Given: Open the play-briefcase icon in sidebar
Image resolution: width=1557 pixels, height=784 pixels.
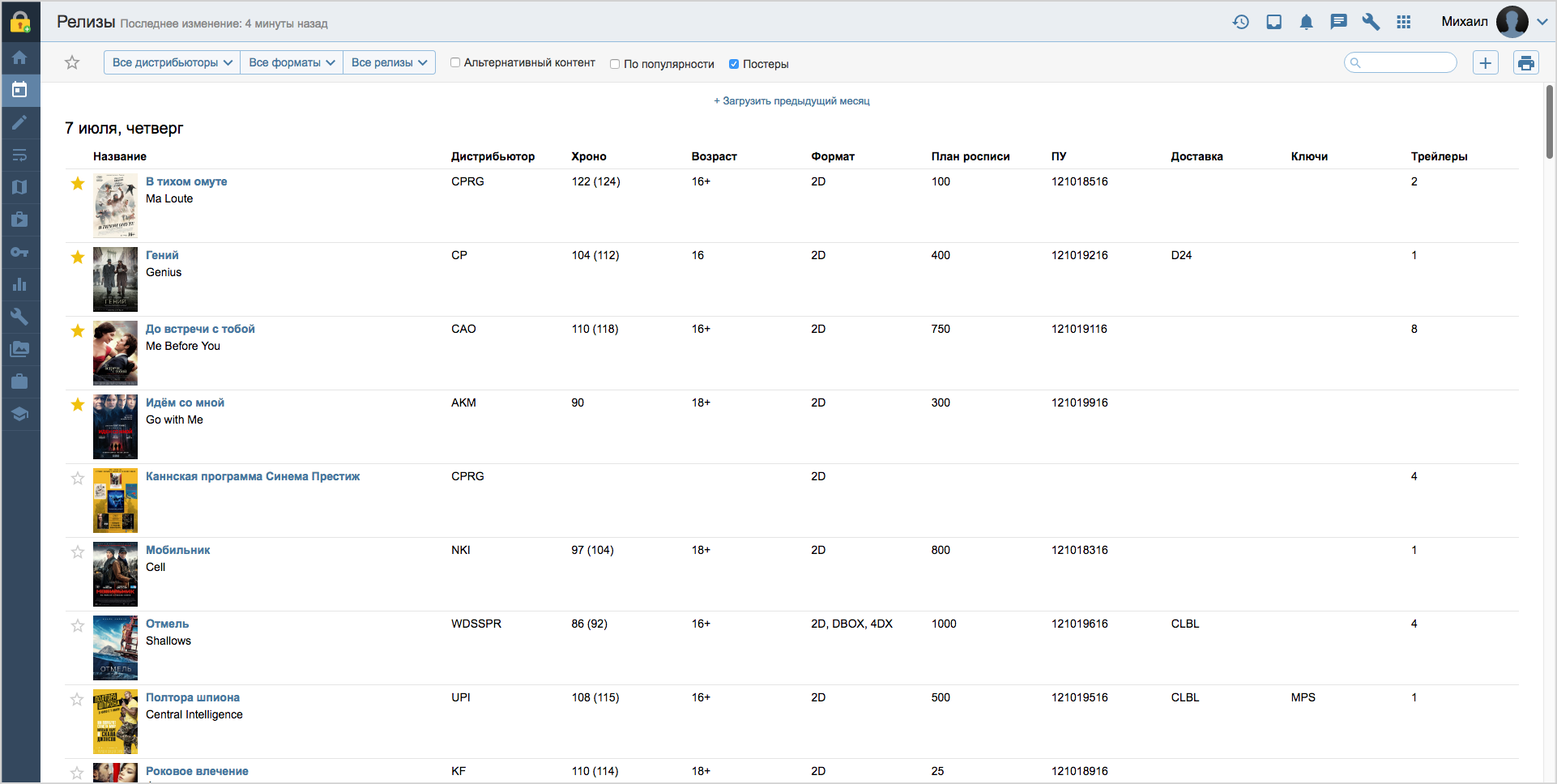Looking at the screenshot, I should pyautogui.click(x=19, y=219).
